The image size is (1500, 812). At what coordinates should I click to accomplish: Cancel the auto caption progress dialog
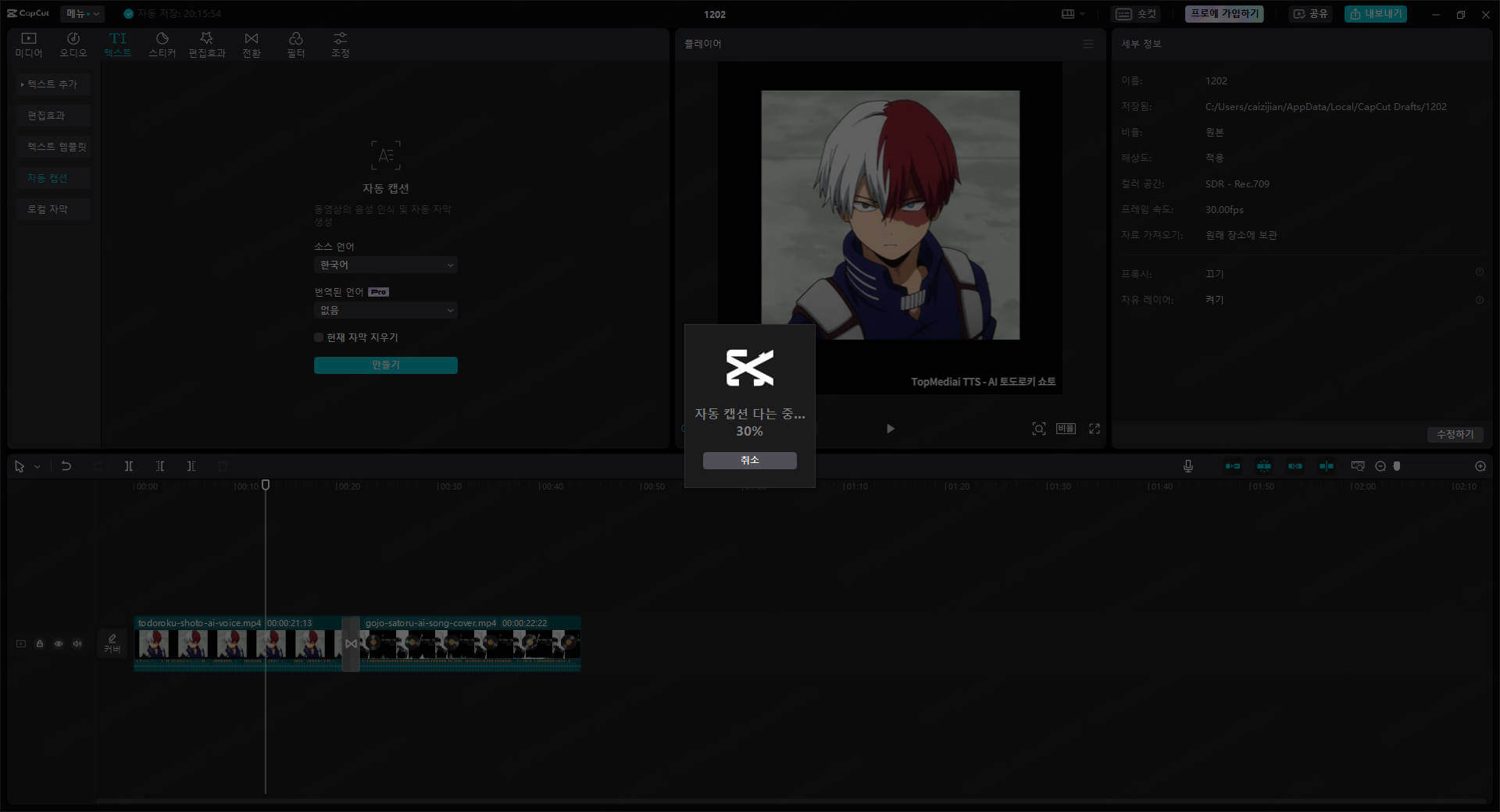pos(749,461)
